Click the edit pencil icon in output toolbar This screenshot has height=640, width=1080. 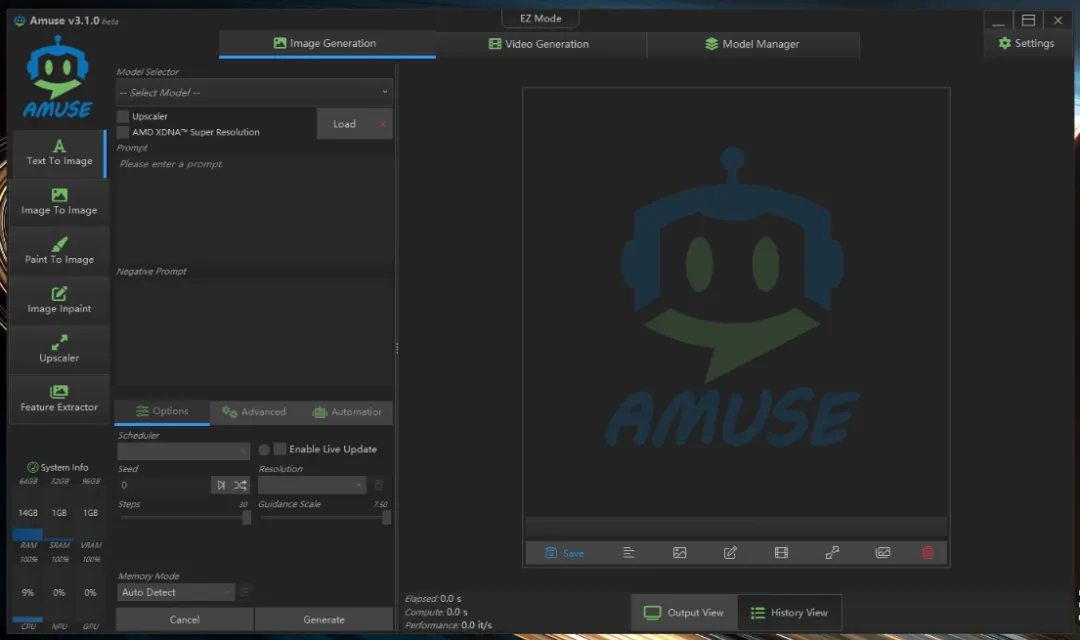[x=730, y=552]
